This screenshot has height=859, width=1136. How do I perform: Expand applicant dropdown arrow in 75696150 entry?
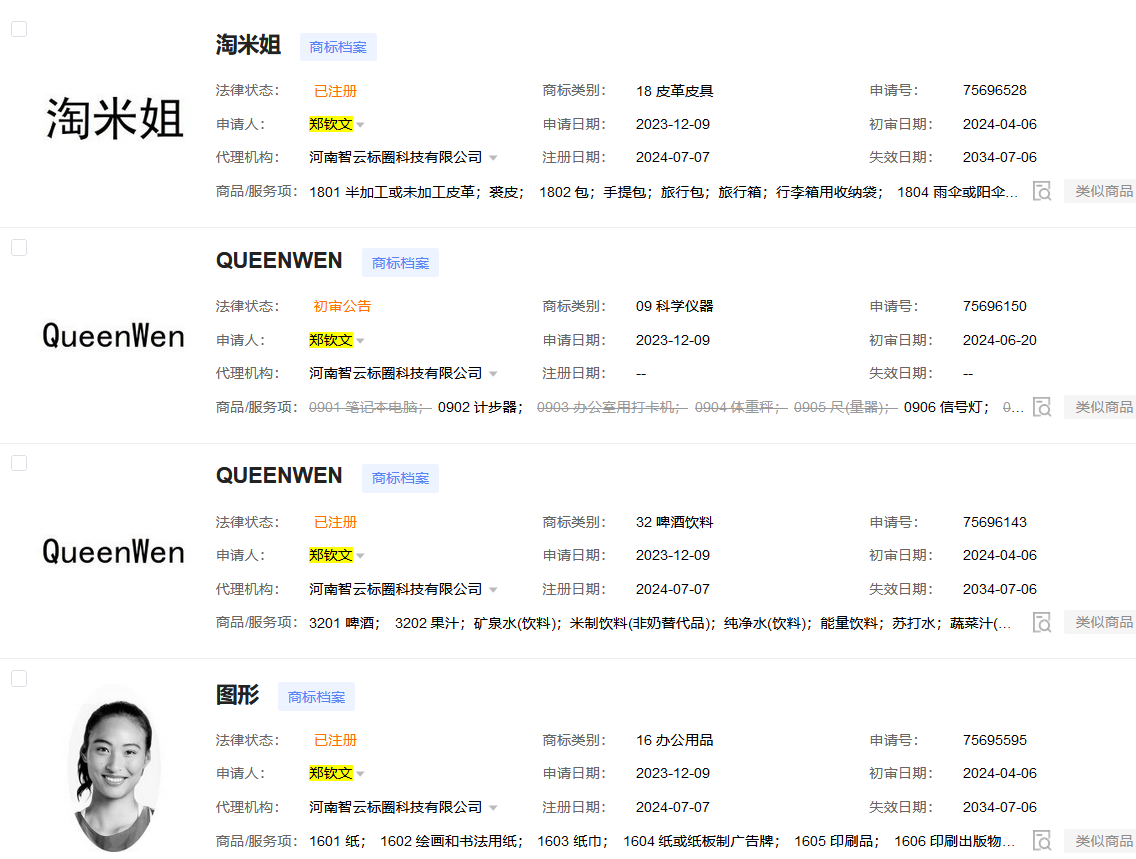click(x=361, y=340)
